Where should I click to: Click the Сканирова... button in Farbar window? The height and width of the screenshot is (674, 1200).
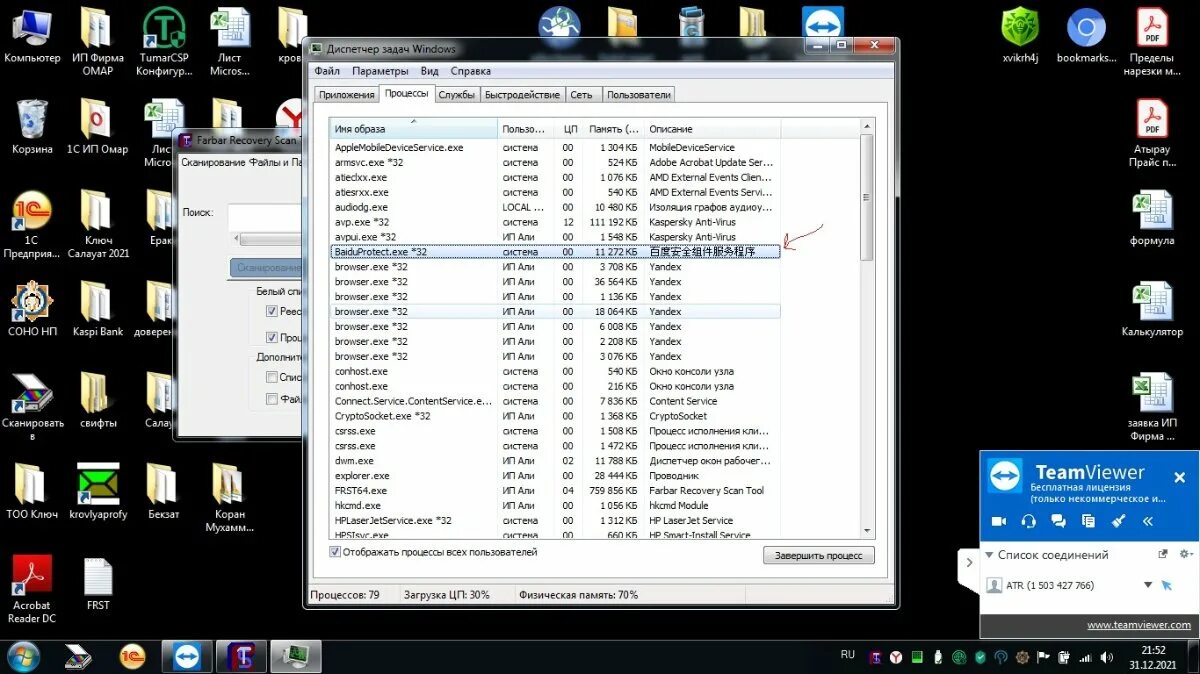267,268
